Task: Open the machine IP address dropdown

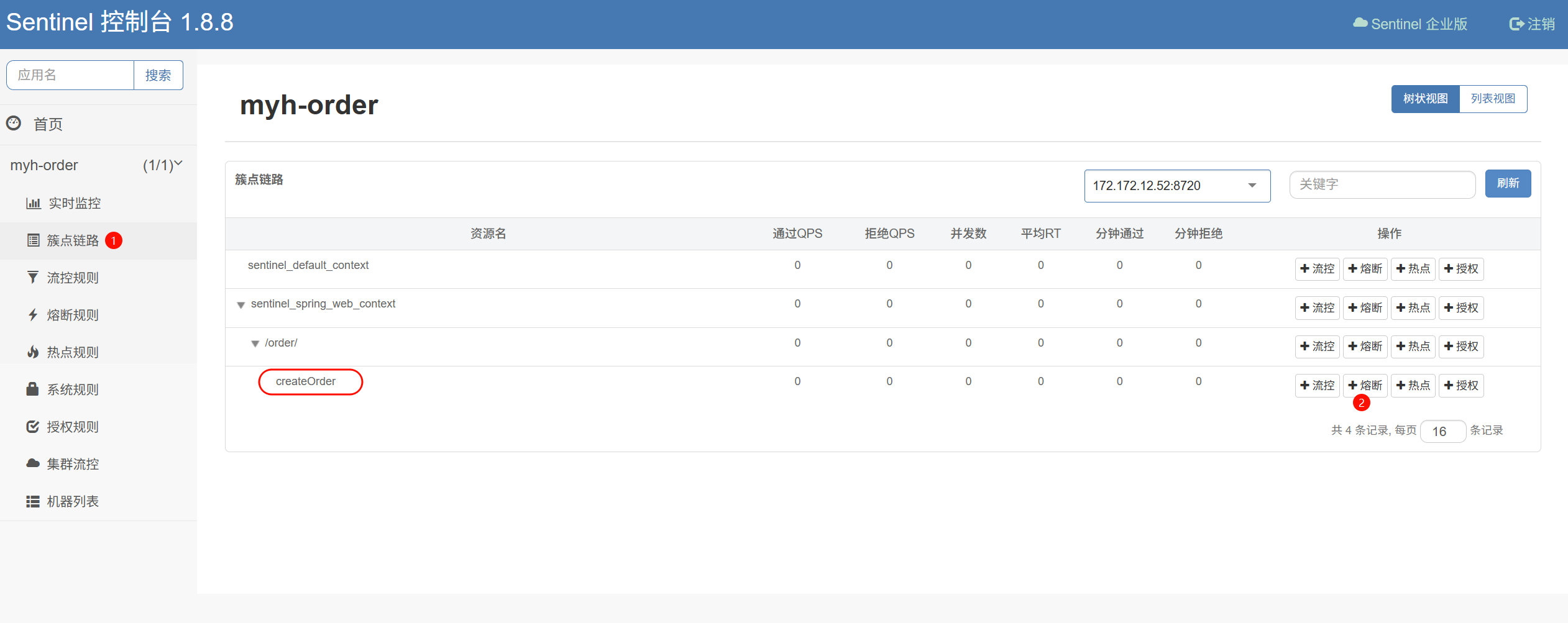Action: pyautogui.click(x=1176, y=186)
